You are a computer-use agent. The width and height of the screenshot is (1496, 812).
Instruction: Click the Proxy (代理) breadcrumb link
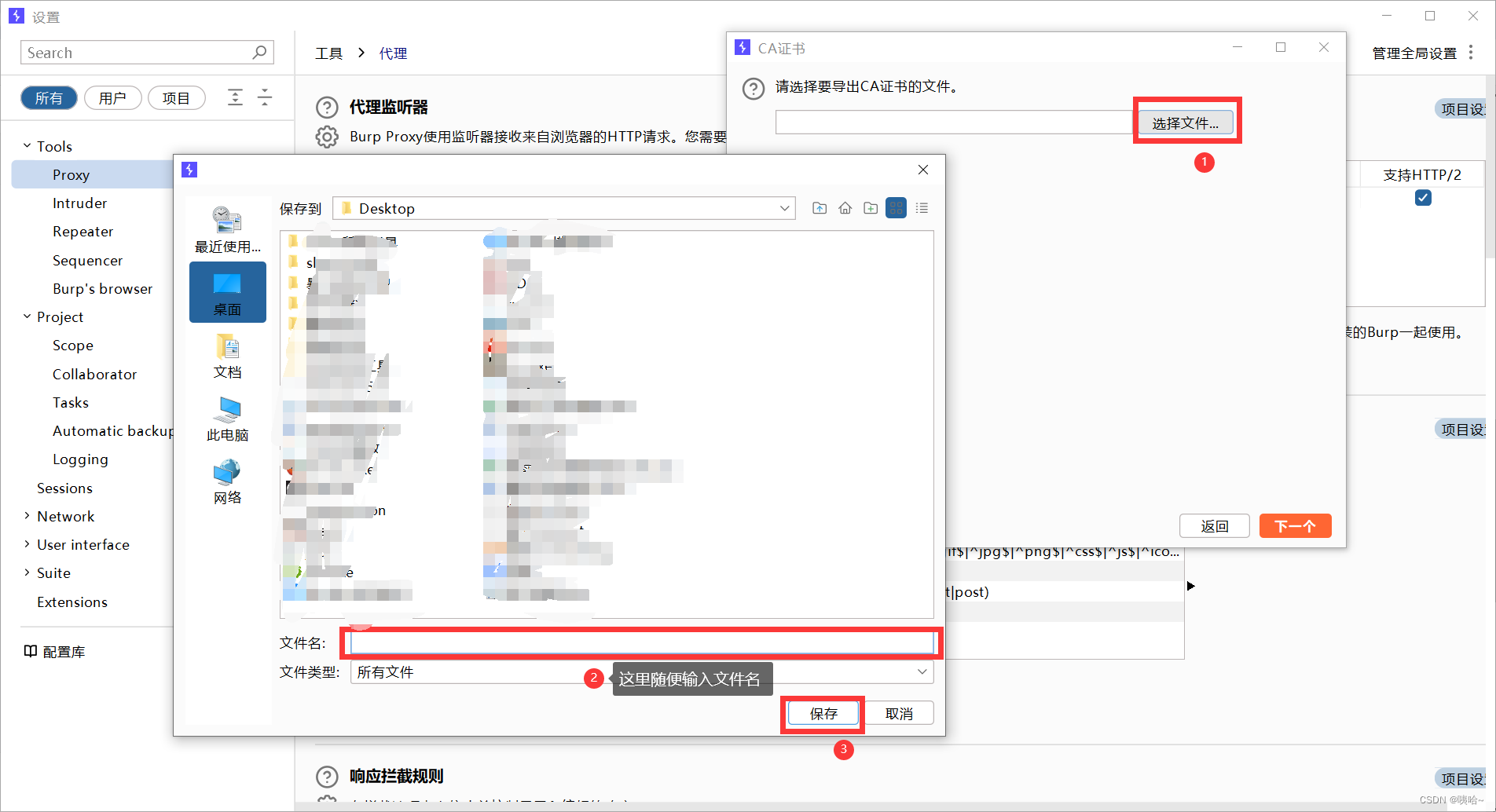point(393,53)
